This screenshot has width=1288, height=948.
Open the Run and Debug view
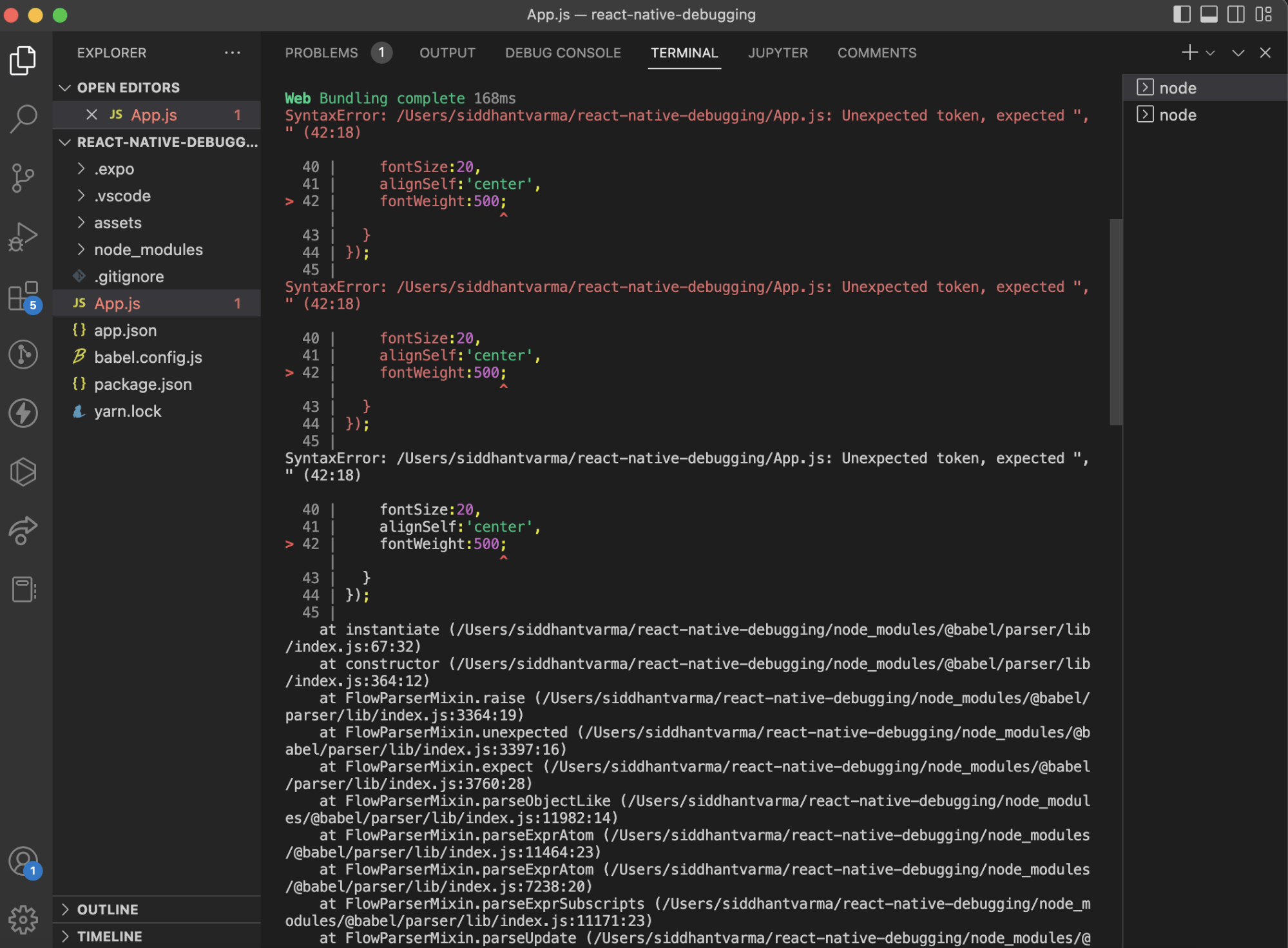coord(23,236)
